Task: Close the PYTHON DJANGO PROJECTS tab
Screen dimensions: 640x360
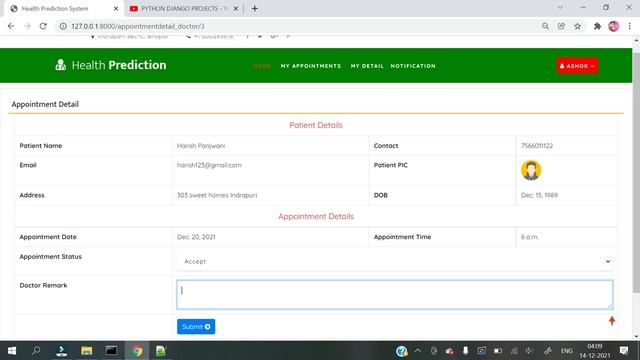Action: (x=236, y=9)
